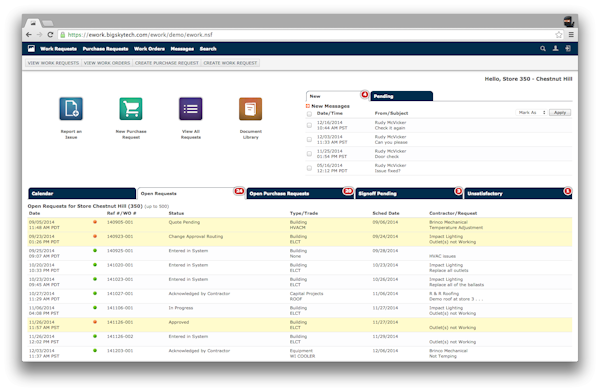
Task: Click the Type/Trade column header
Action: (304, 213)
